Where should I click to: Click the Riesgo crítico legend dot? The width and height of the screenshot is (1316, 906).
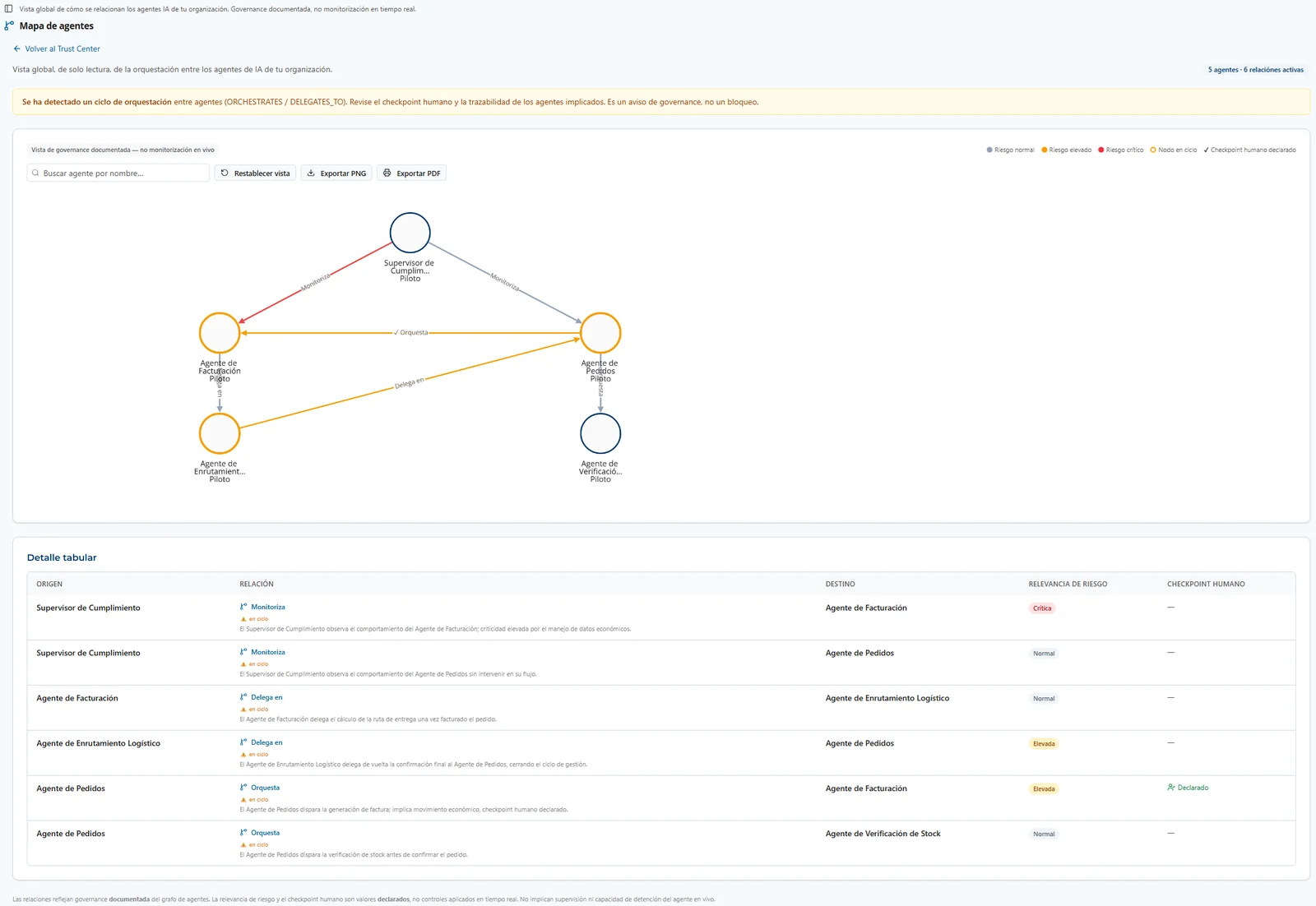pyautogui.click(x=1101, y=150)
